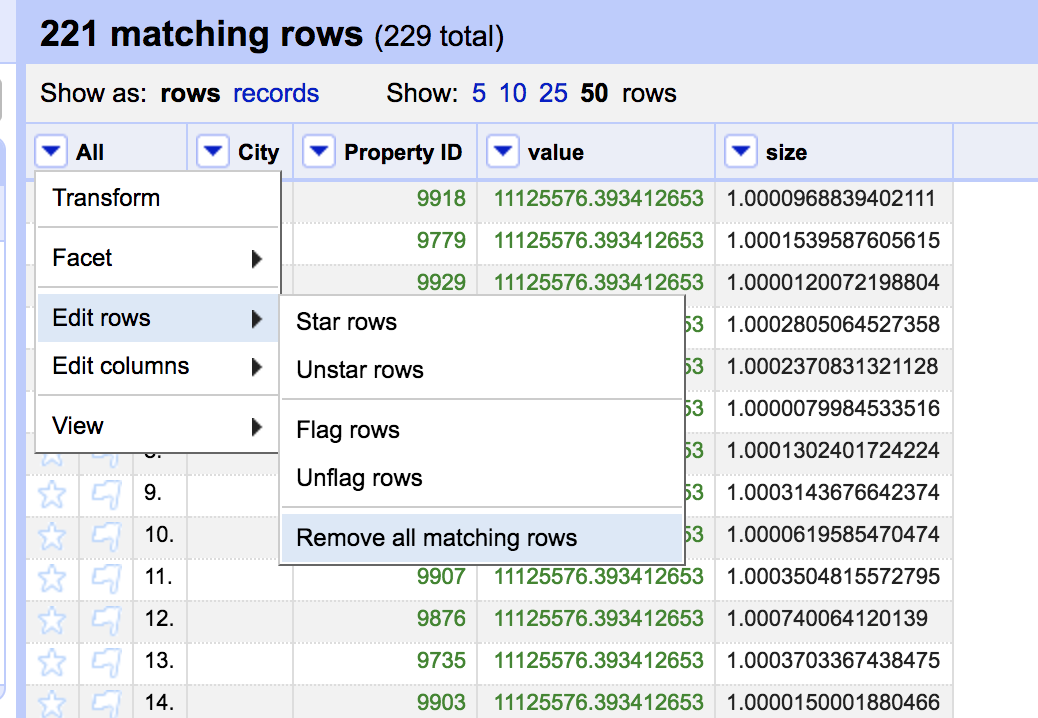Viewport: 1038px width, 718px height.
Task: Show 25 rows per page
Action: coord(553,93)
